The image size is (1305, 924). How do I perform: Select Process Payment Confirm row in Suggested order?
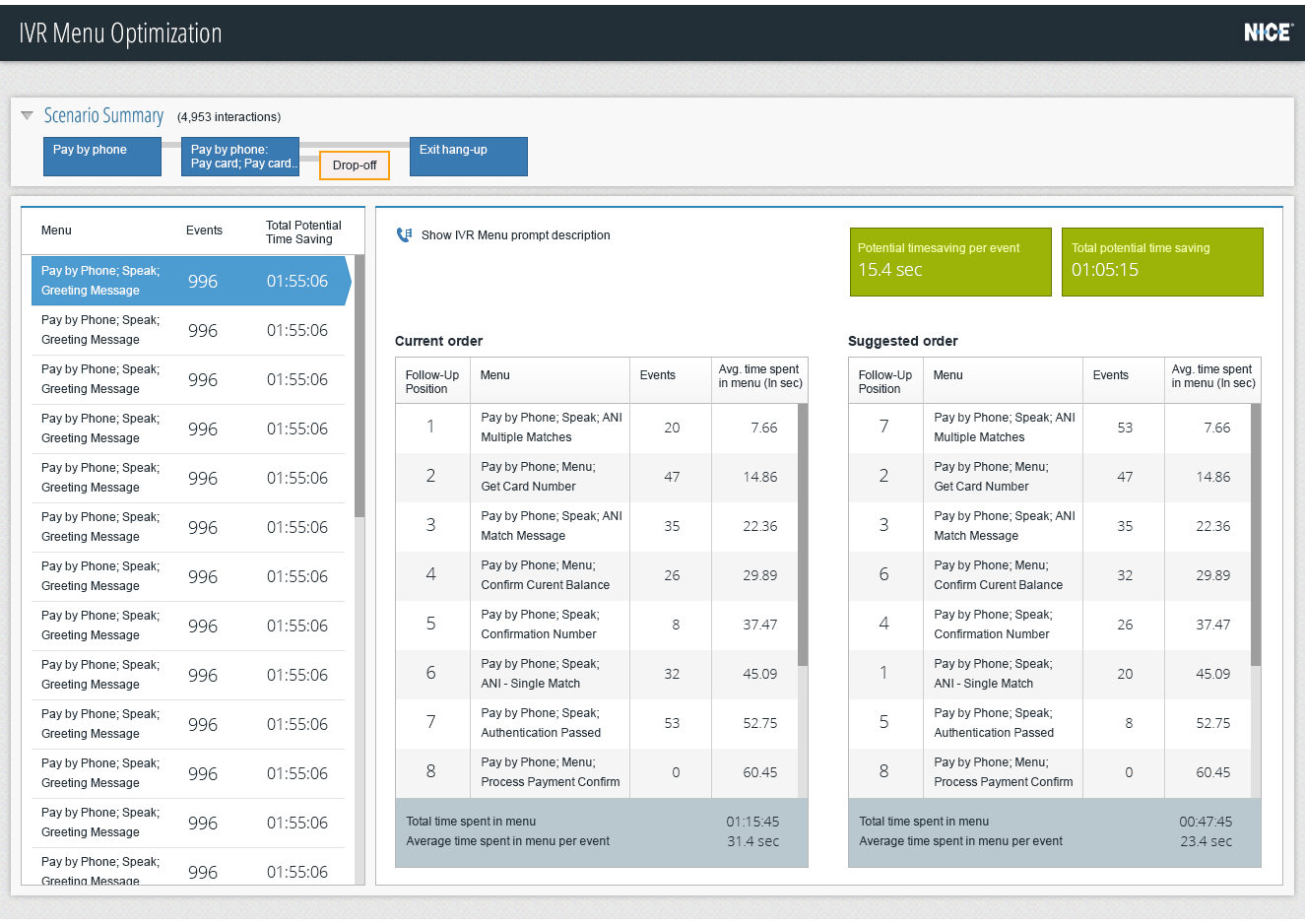pos(1050,773)
